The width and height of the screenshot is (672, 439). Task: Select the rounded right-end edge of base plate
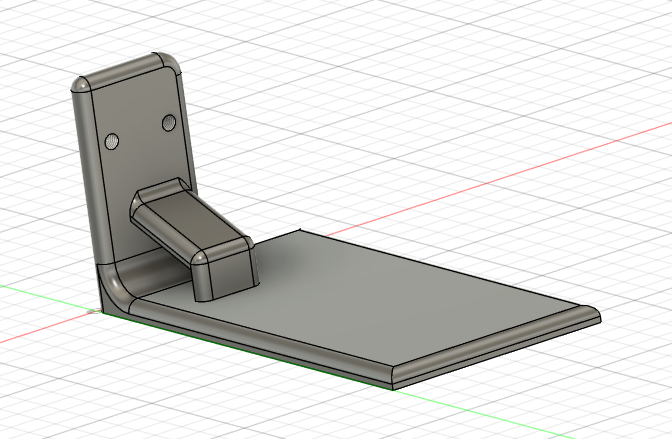tap(497, 343)
